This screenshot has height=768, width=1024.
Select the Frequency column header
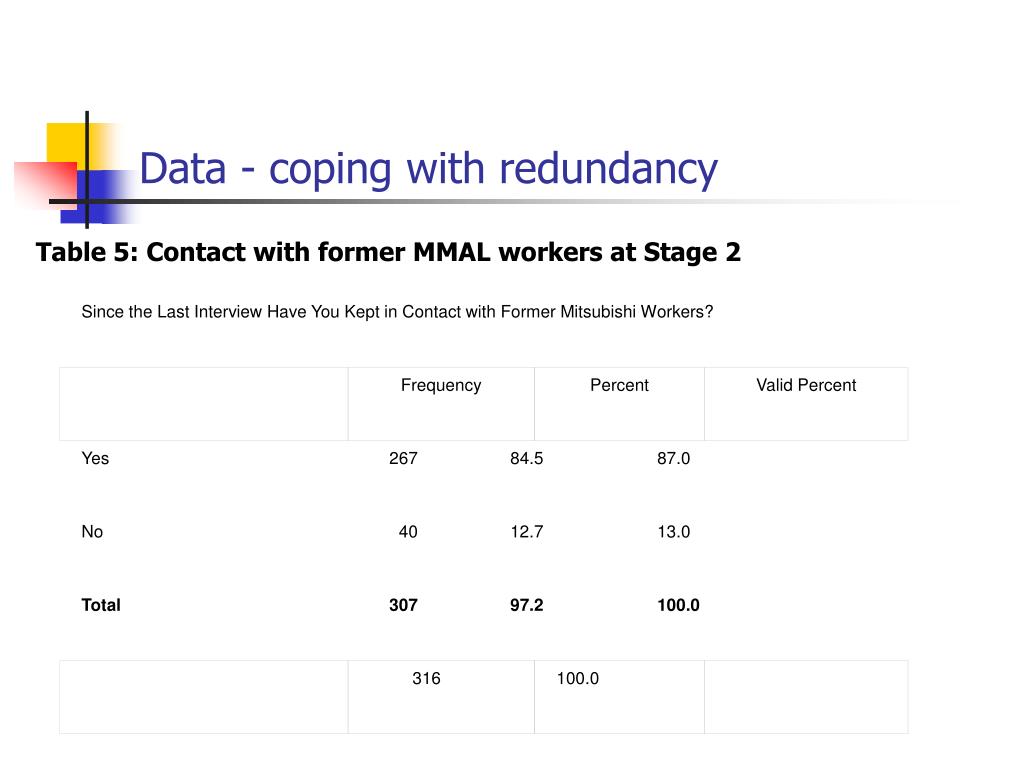tap(441, 385)
